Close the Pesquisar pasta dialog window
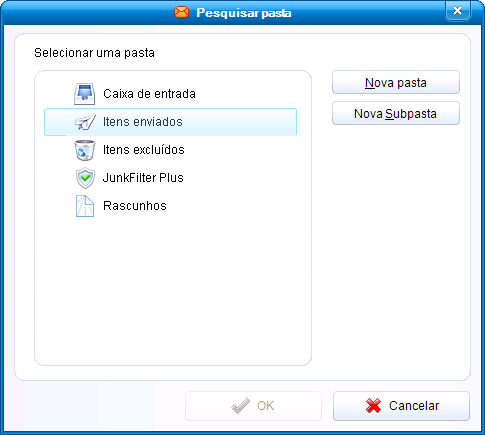The height and width of the screenshot is (435, 485). [458, 11]
